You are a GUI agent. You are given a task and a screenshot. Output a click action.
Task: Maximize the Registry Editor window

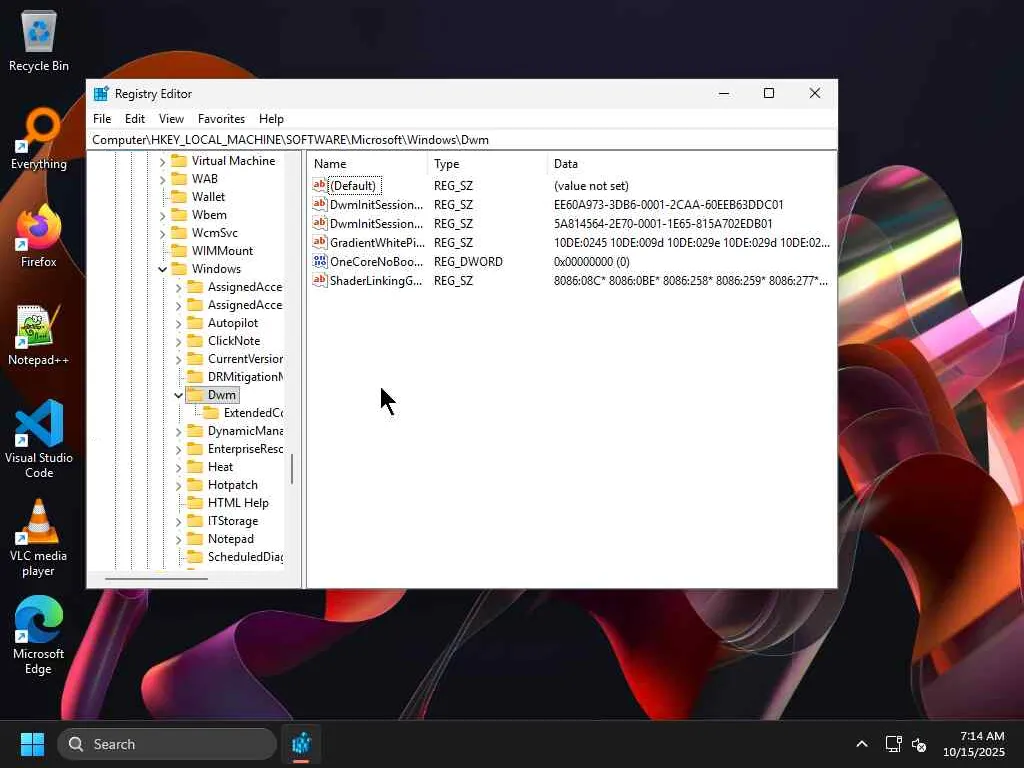[769, 93]
